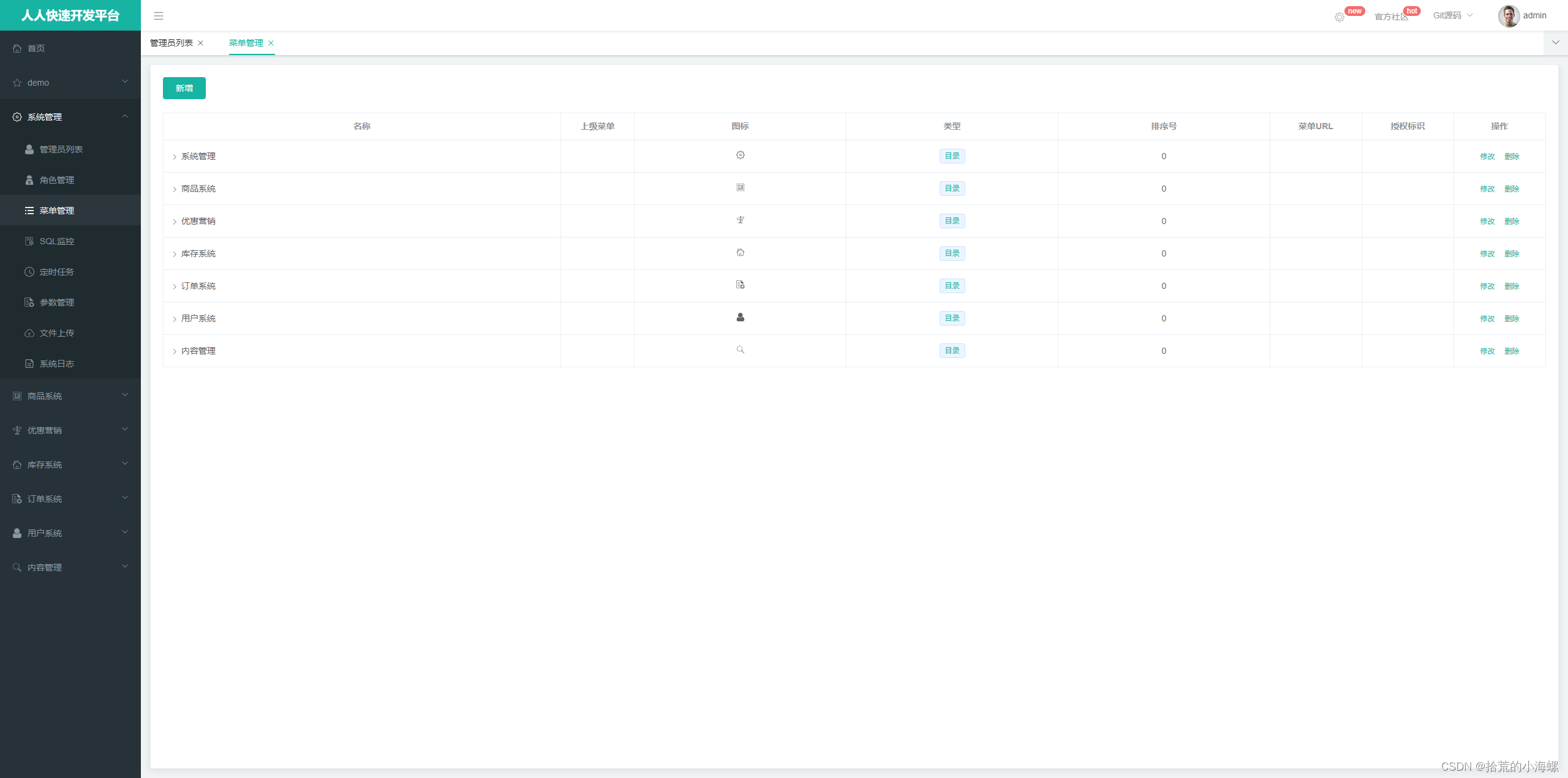Switch to the 管理员列表 tab
The width and height of the screenshot is (1568, 778).
[171, 43]
